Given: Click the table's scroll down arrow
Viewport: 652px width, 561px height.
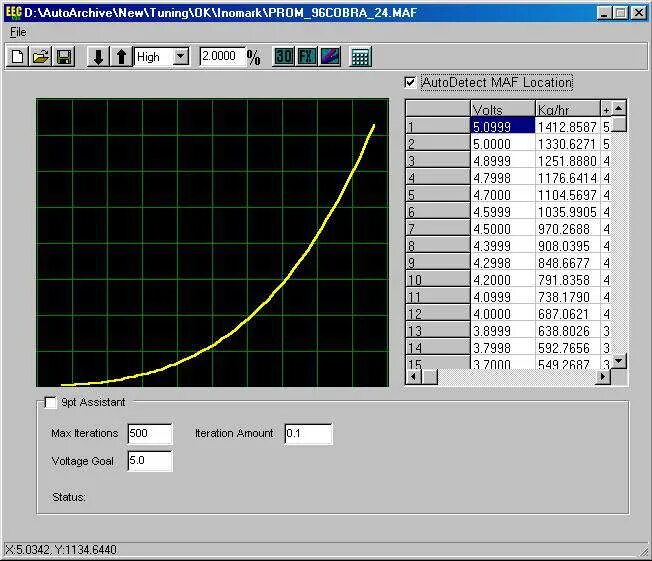Looking at the screenshot, I should click(619, 361).
